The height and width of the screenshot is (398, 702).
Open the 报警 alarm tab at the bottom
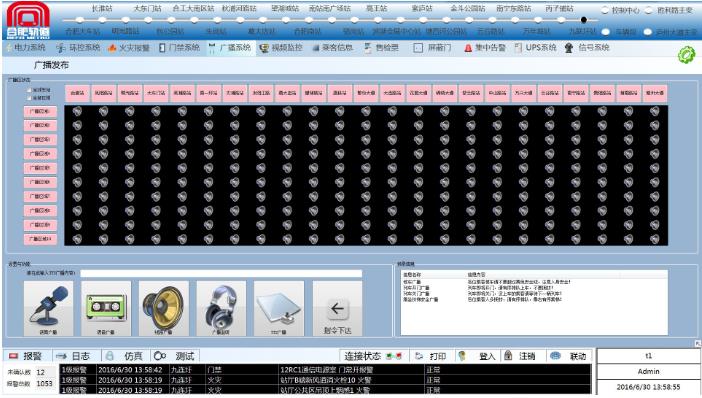[27, 356]
